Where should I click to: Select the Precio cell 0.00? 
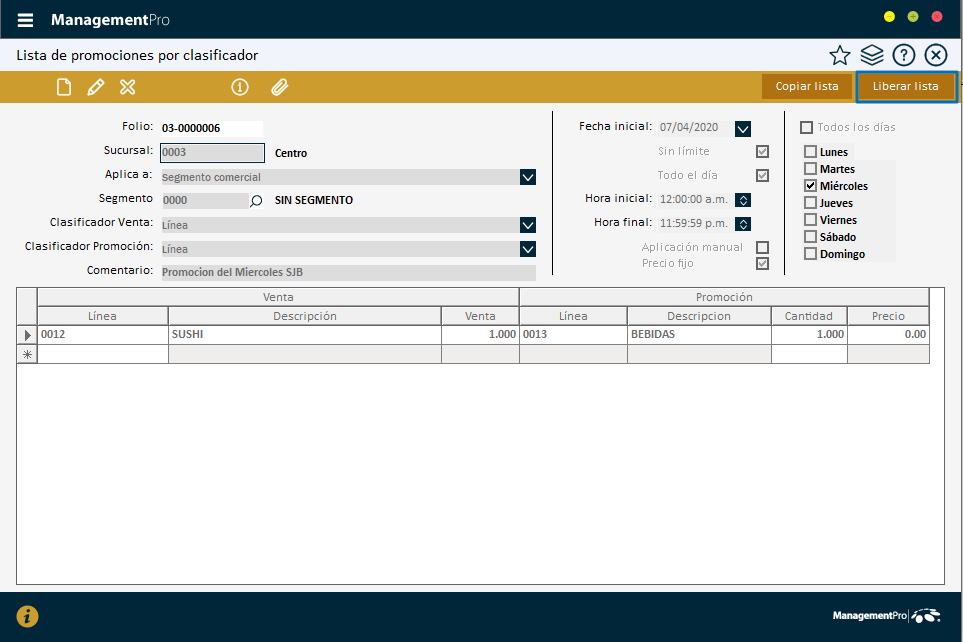coord(888,335)
